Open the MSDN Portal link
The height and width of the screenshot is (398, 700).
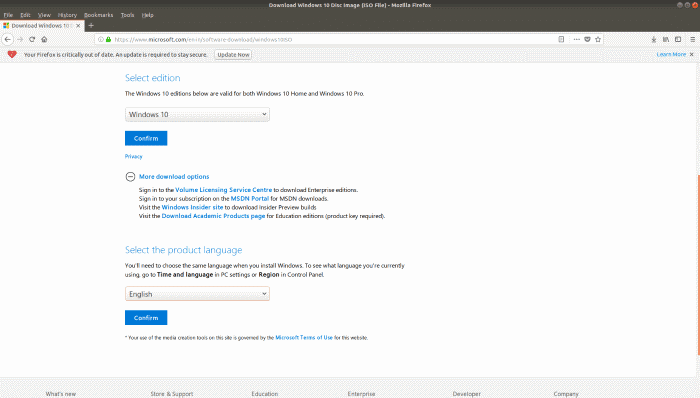[250, 199]
